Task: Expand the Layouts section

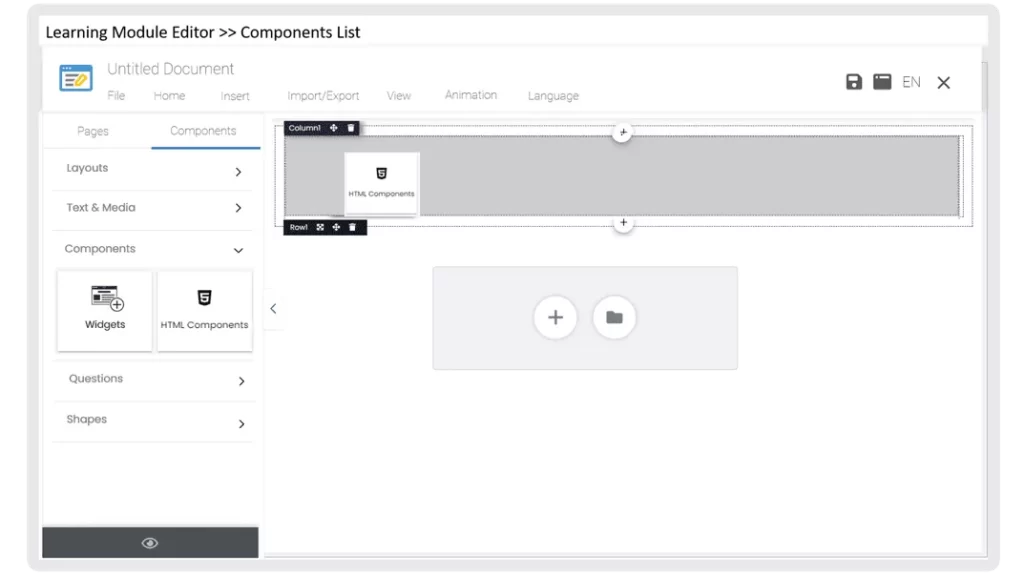Action: [152, 170]
